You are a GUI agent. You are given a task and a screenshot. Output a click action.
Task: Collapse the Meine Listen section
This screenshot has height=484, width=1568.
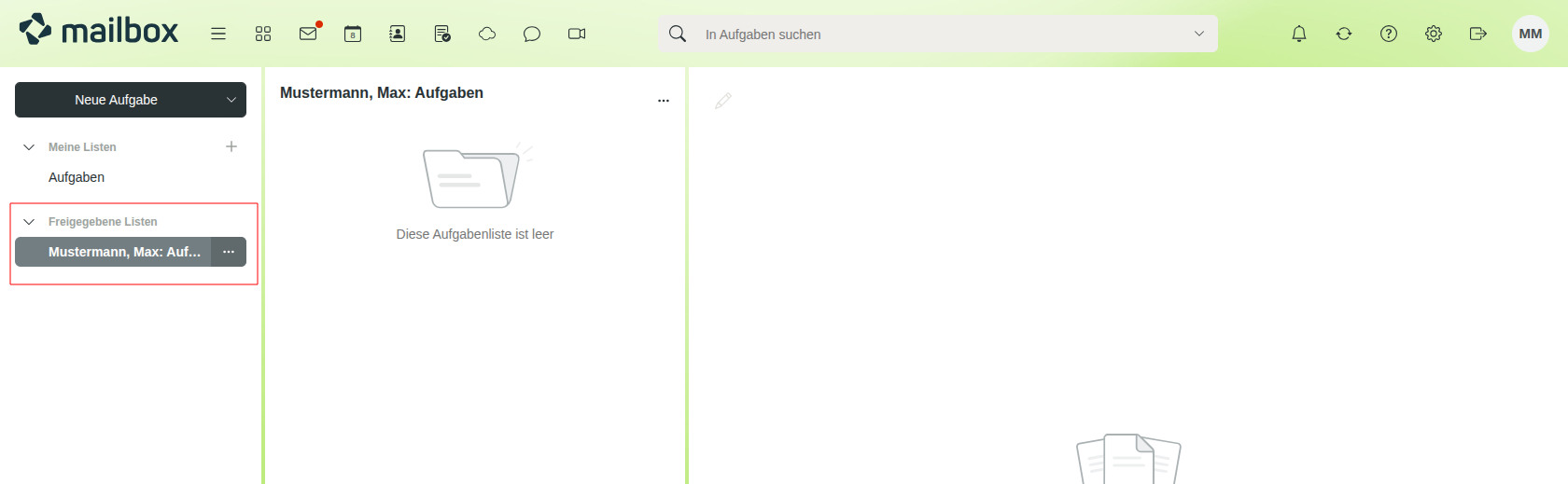pyautogui.click(x=29, y=147)
